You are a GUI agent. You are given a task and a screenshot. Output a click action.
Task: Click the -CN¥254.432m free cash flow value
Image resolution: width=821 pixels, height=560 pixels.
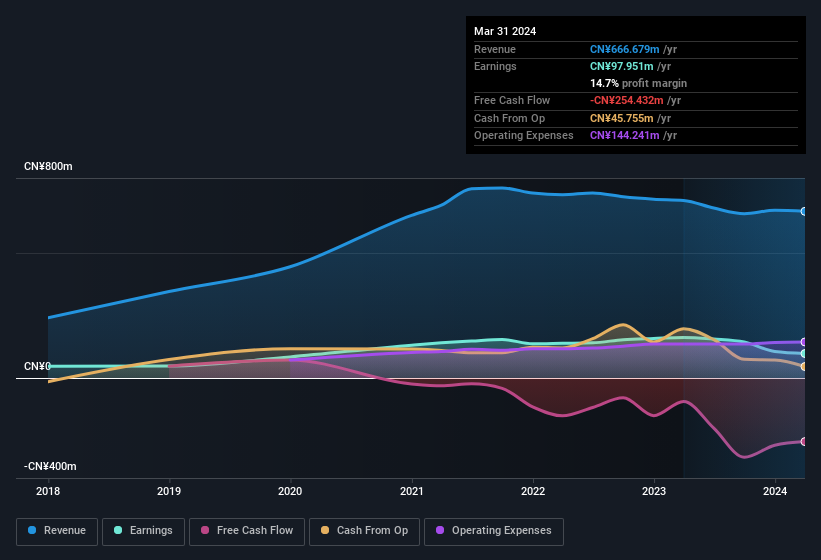[627, 100]
